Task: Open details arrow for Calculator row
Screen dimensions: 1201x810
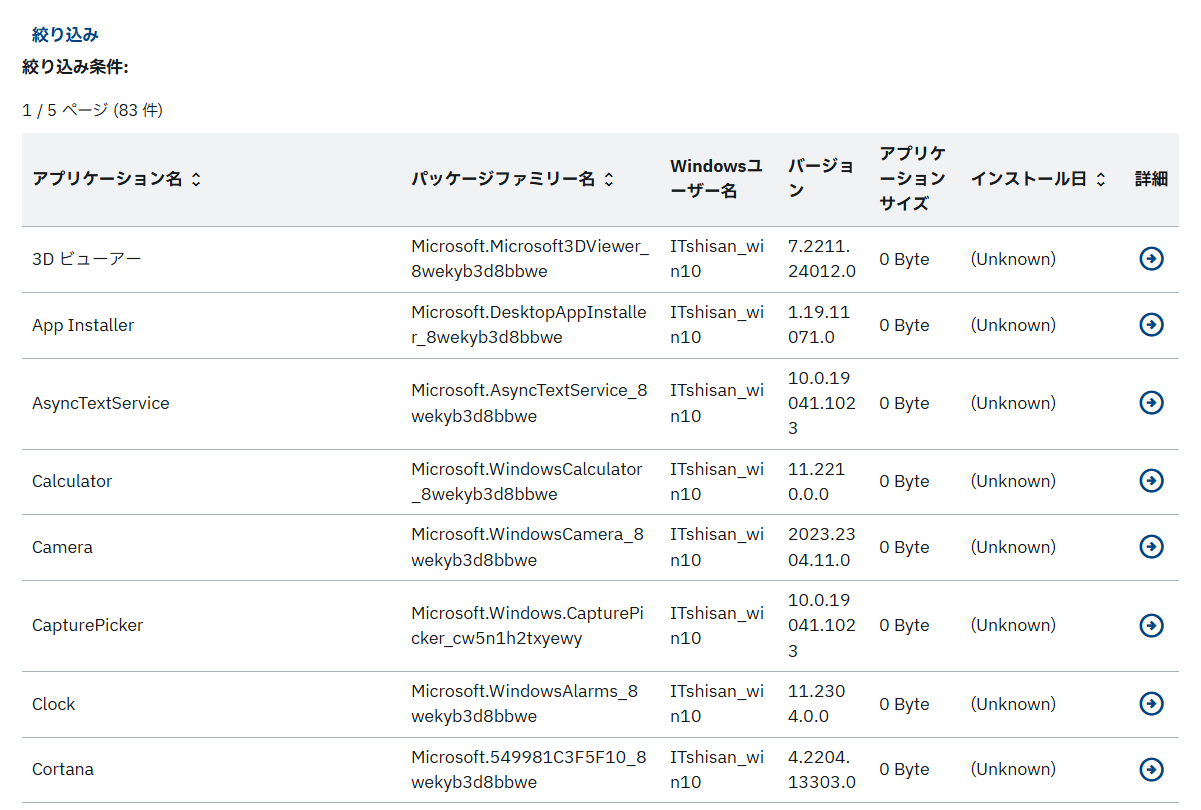Action: coord(1151,481)
